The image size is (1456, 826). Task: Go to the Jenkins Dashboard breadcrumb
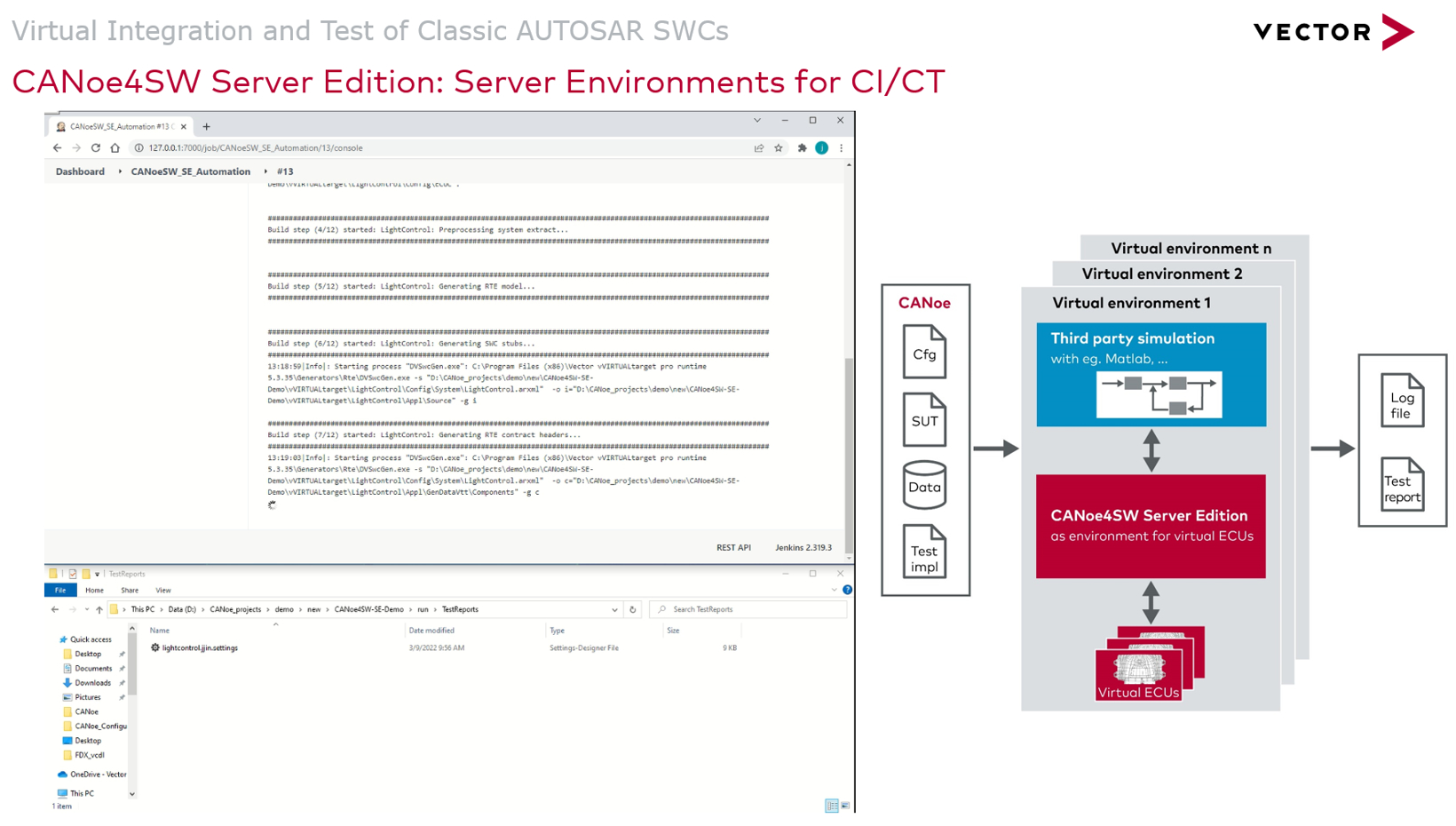pos(80,171)
